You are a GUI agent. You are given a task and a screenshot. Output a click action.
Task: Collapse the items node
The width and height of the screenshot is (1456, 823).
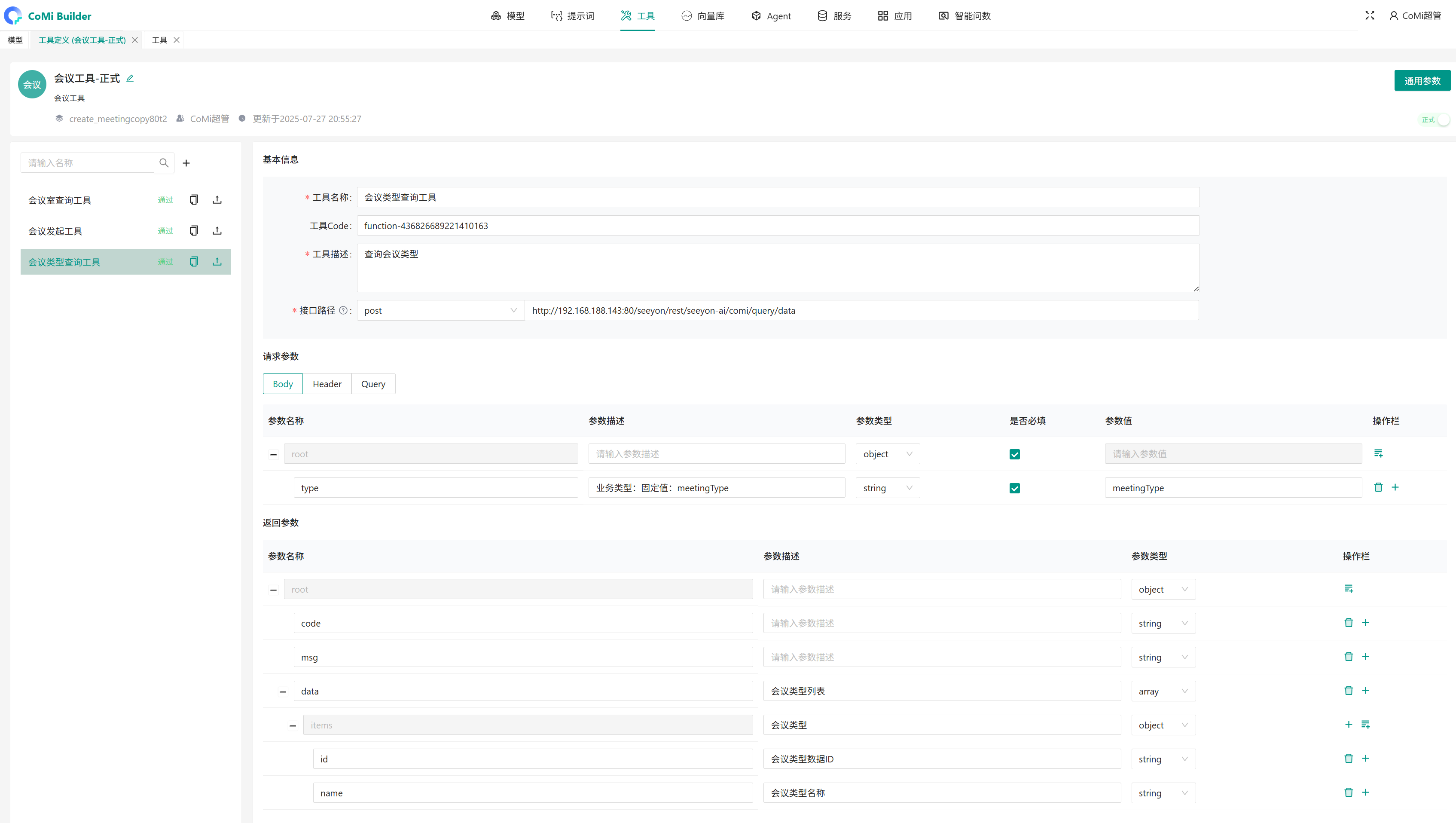(293, 726)
